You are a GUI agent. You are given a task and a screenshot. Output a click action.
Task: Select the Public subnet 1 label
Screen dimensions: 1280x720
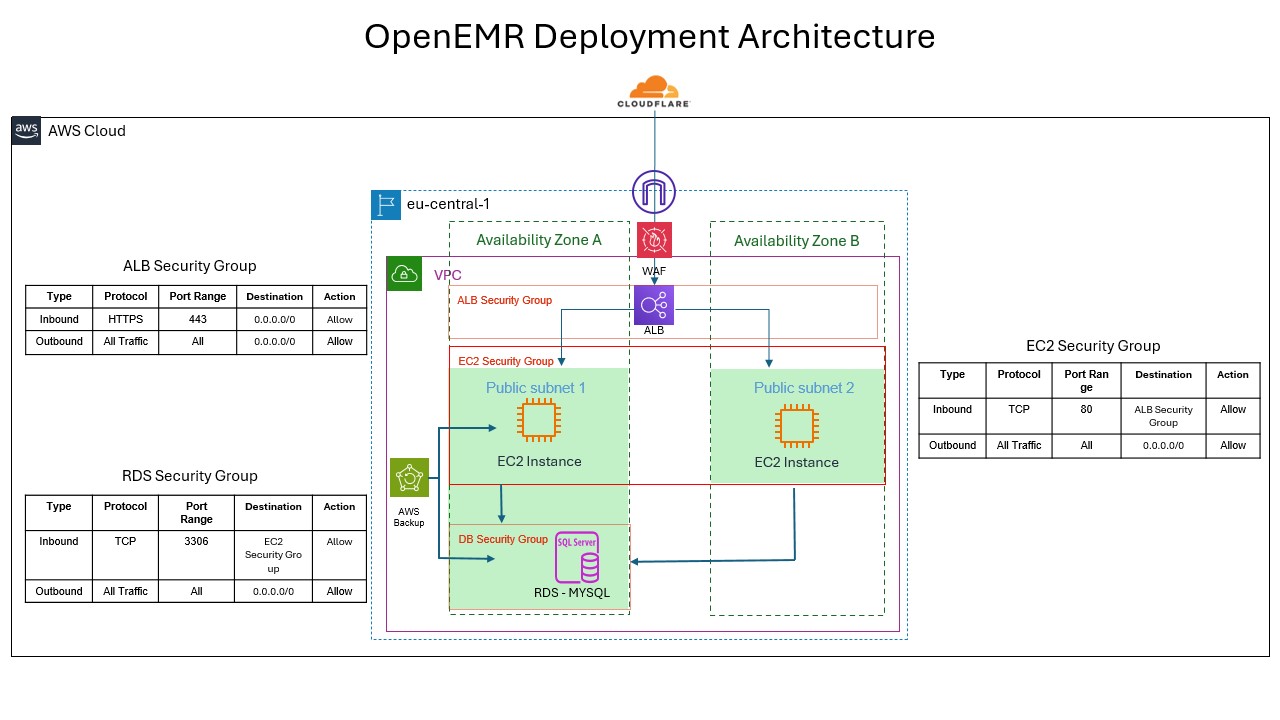(x=536, y=387)
